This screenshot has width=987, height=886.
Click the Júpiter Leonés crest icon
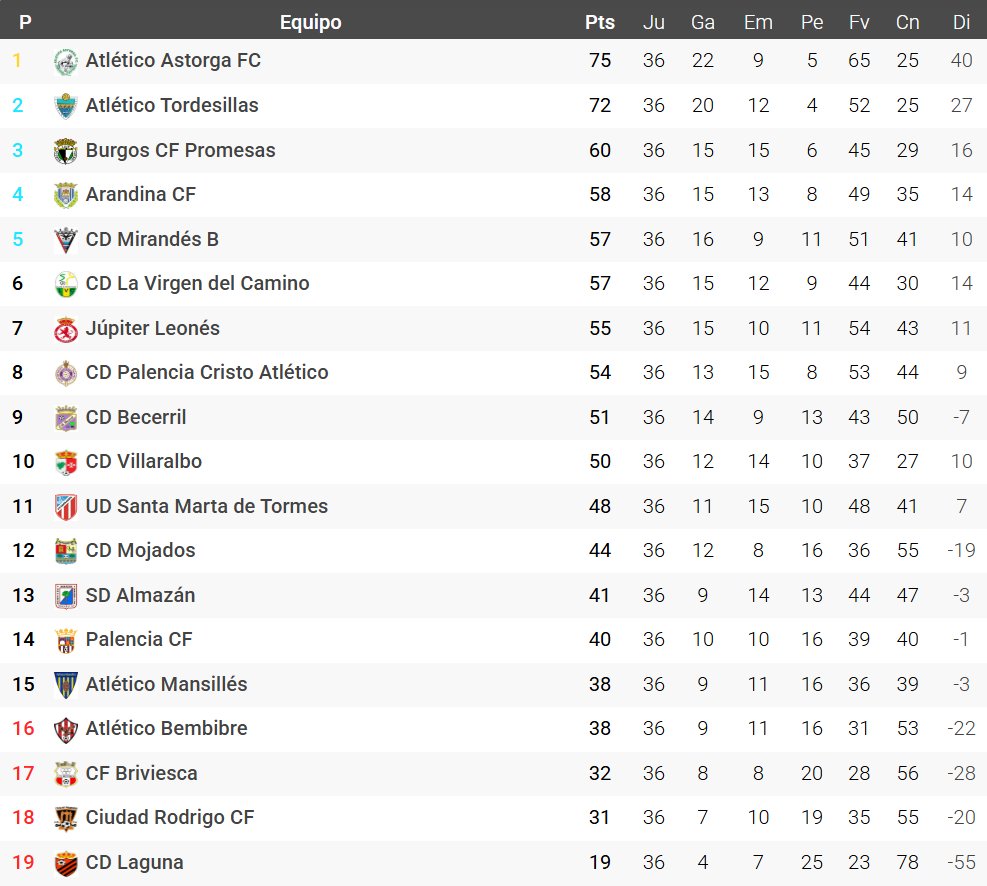pos(65,329)
